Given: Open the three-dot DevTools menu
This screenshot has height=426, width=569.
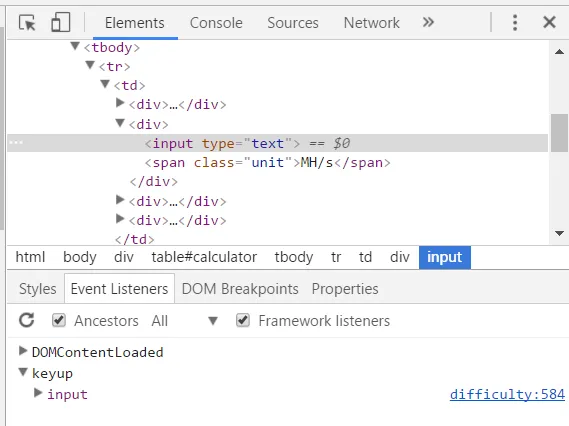Looking at the screenshot, I should [x=515, y=22].
